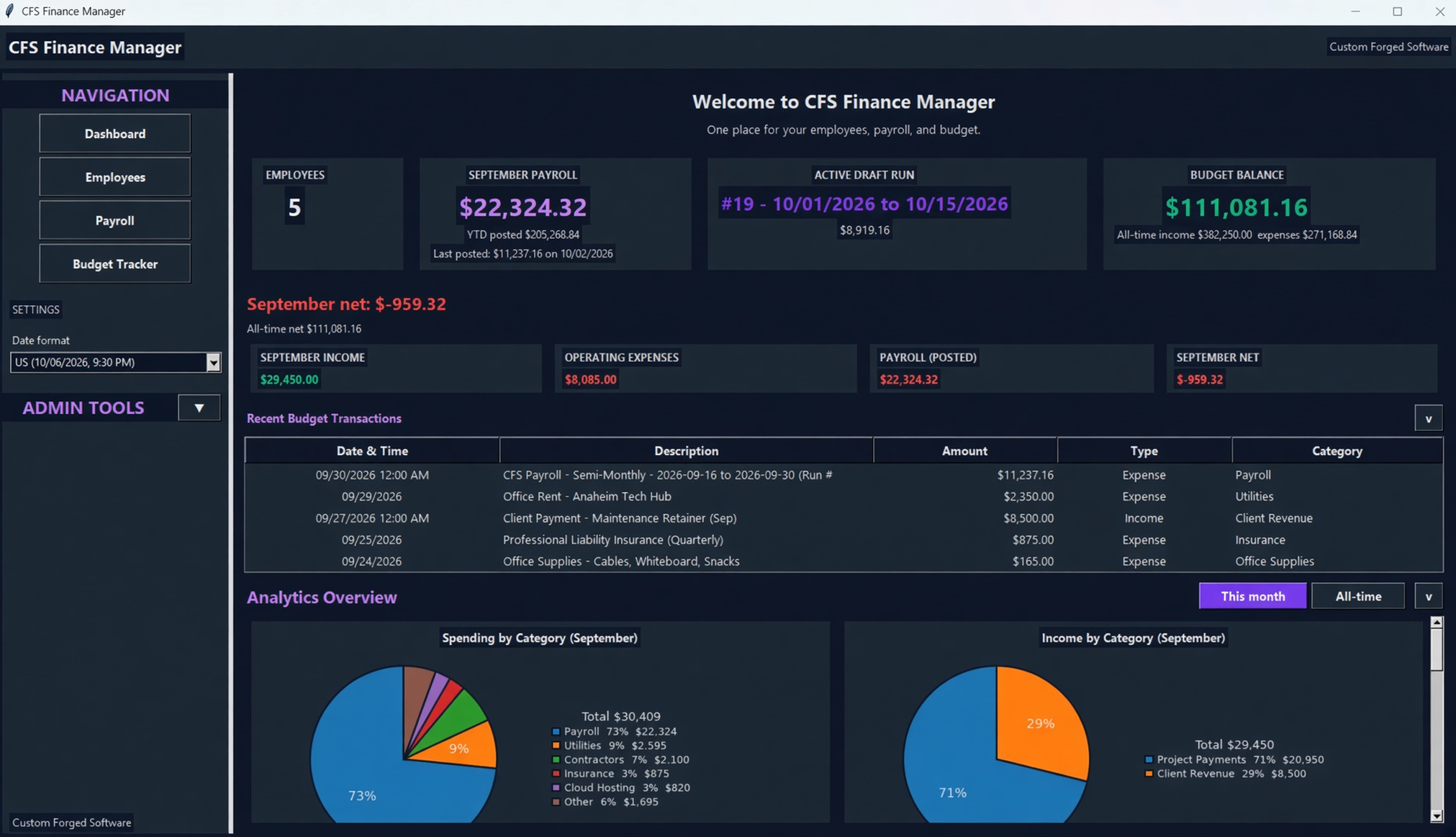Click the red Insurance legend swatch
Viewport: 1456px width, 837px height.
[556, 774]
